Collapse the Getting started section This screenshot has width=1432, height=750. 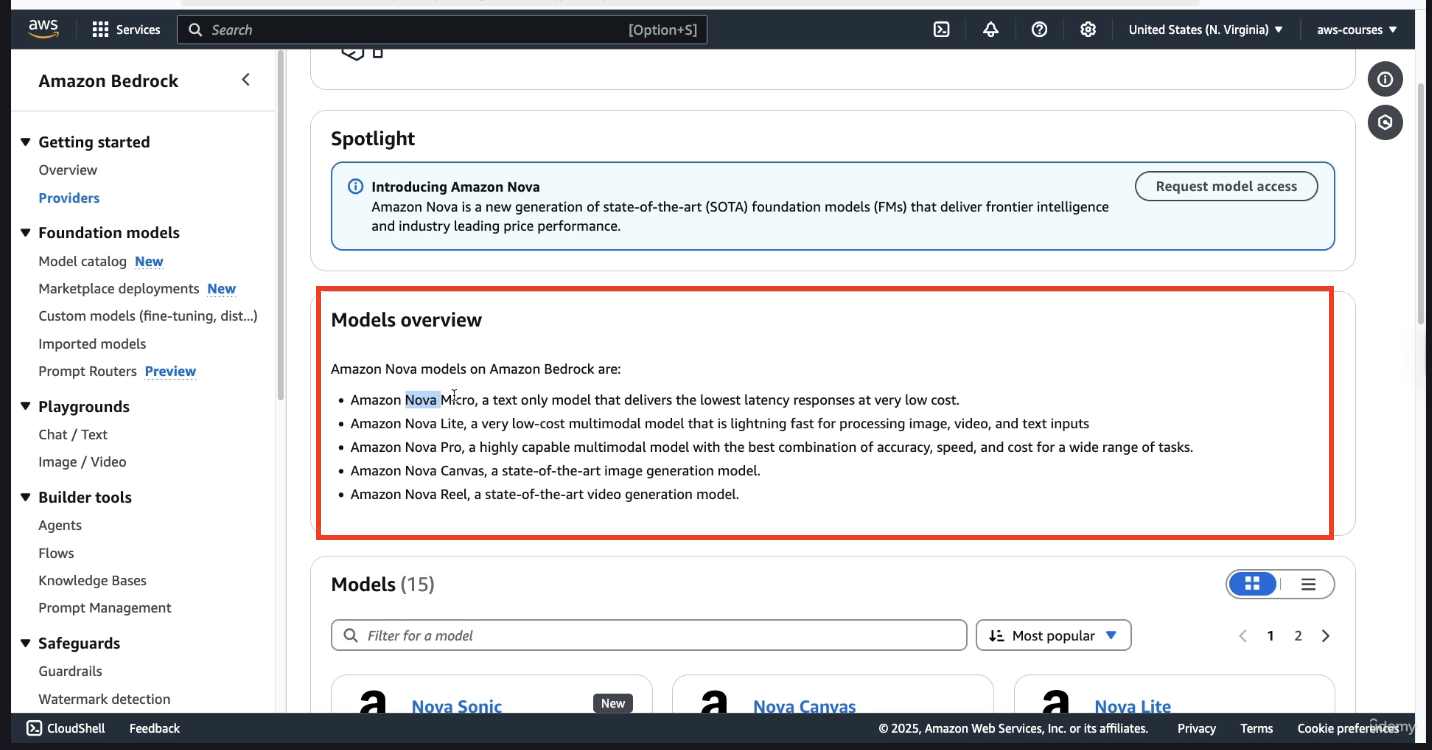(x=26, y=142)
